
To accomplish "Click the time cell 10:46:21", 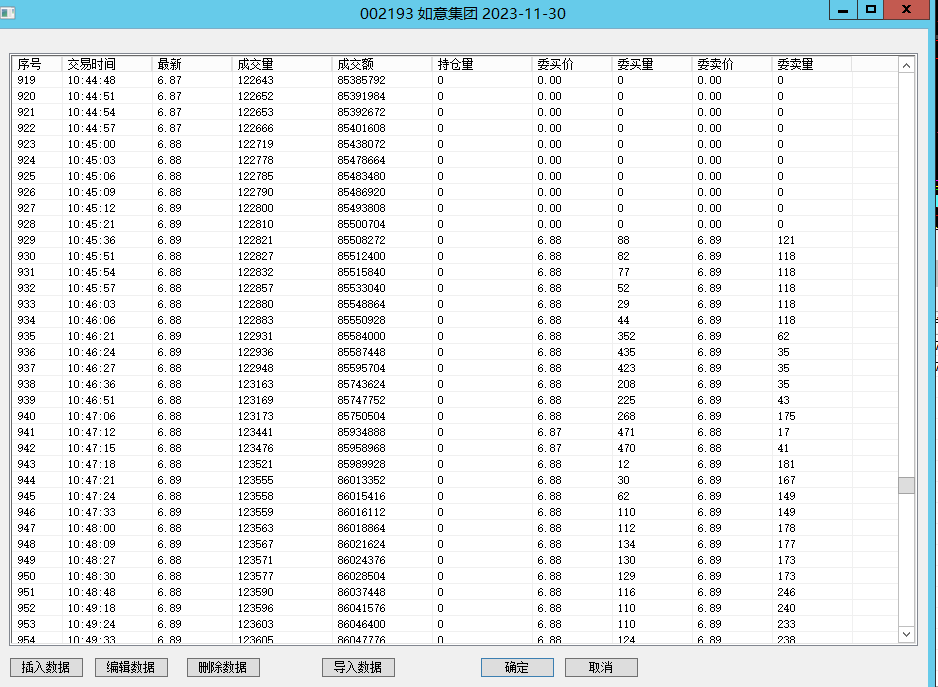I will tap(92, 336).
